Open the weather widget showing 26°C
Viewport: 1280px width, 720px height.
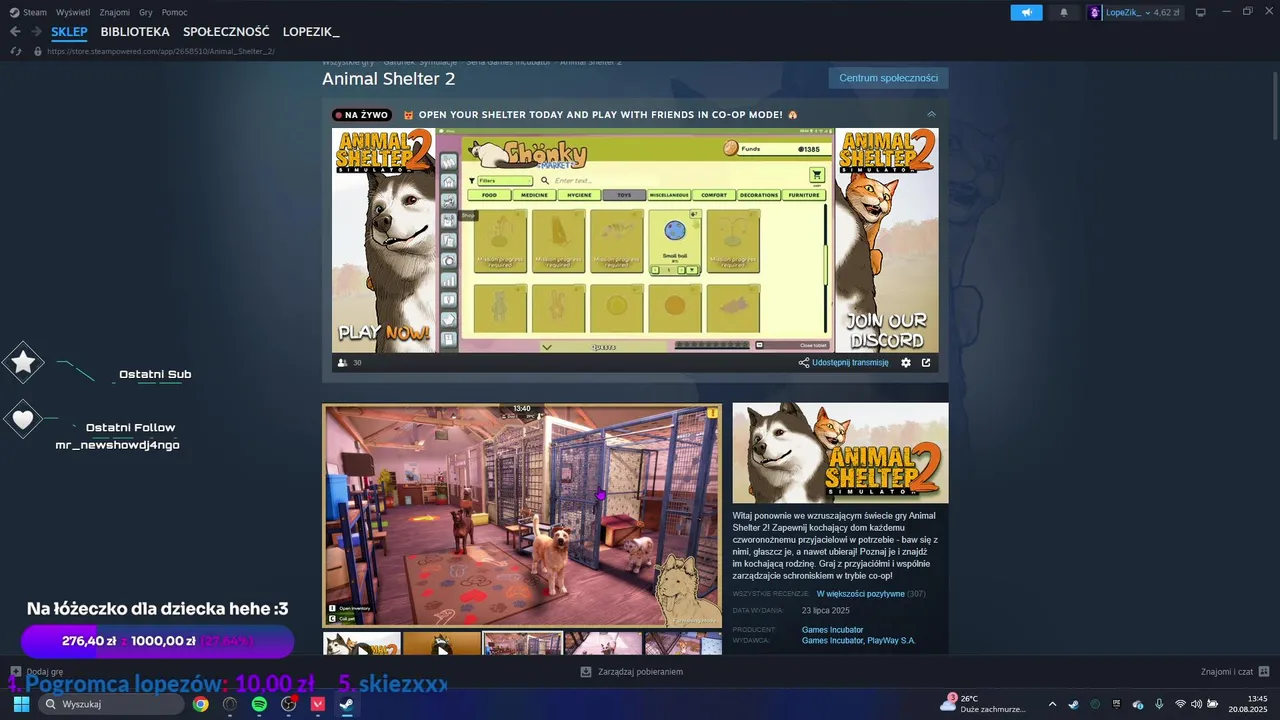983,704
